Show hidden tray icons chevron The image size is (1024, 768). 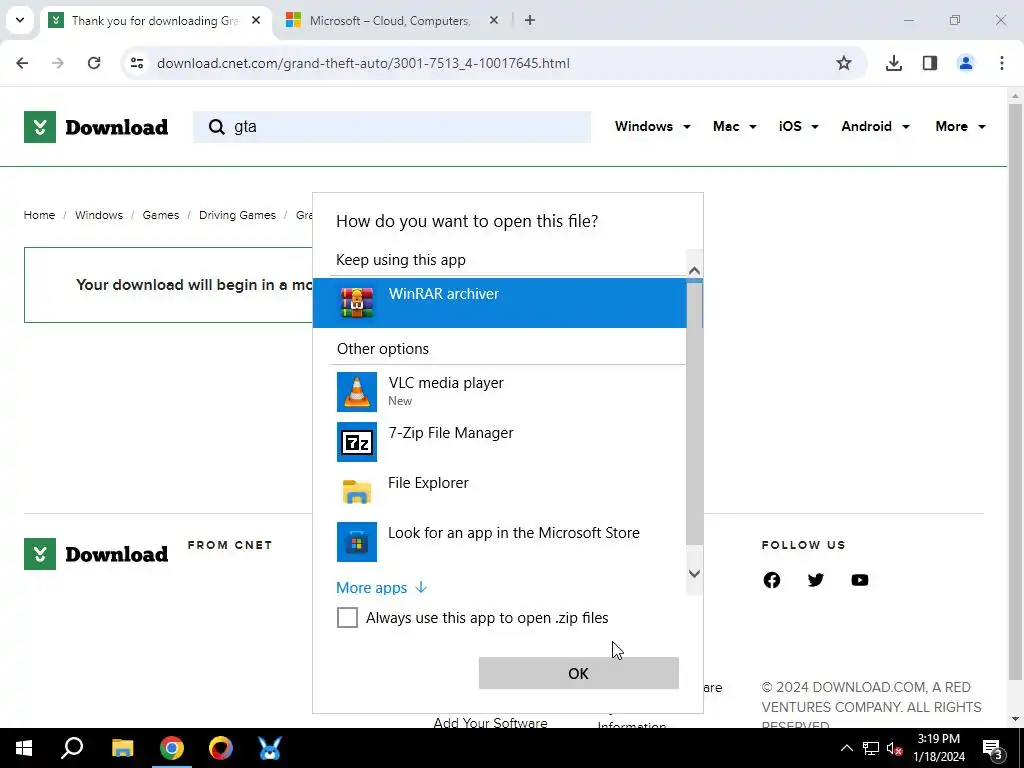(x=846, y=748)
